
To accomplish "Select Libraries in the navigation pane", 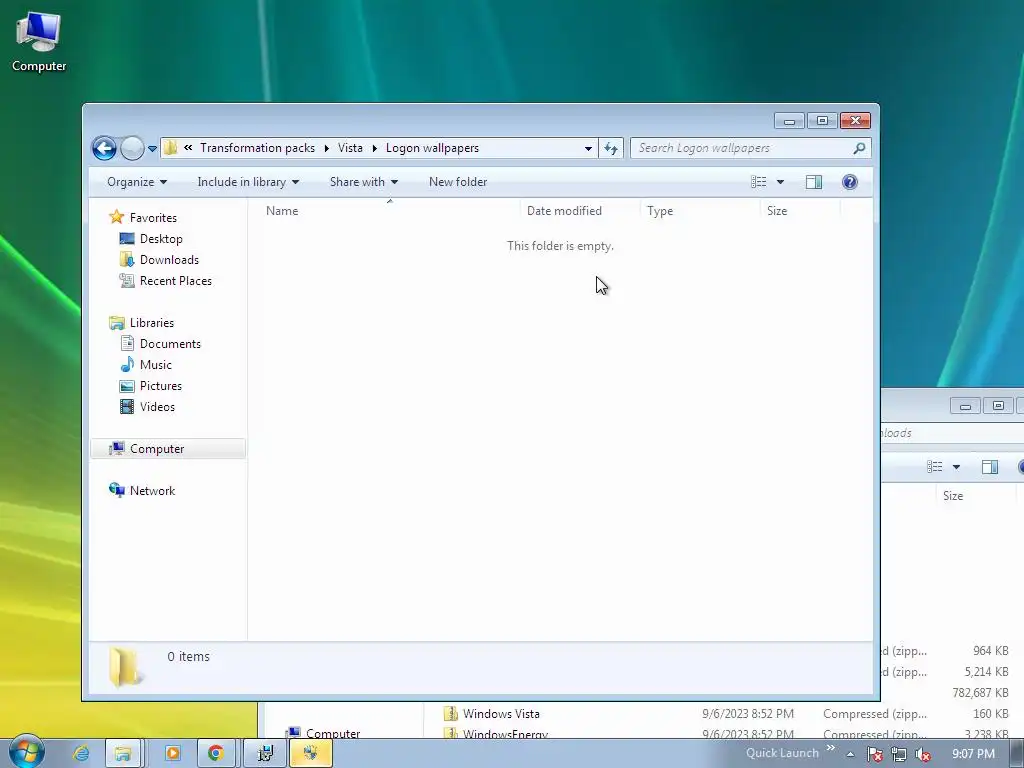I will [x=152, y=323].
